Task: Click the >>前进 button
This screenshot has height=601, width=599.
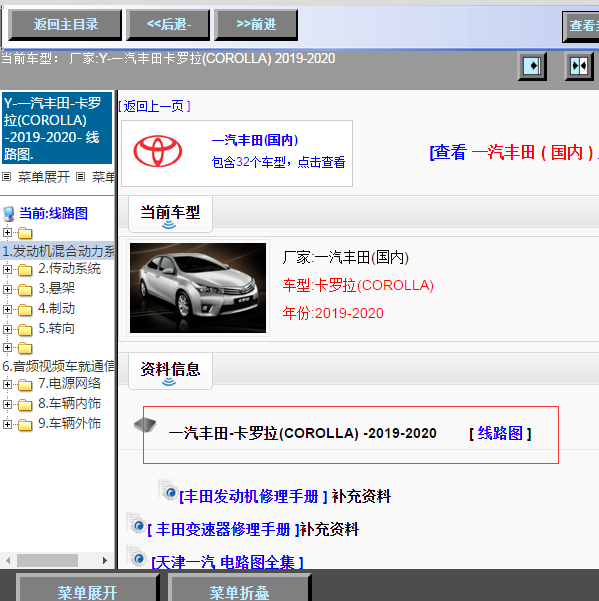Action: [x=256, y=25]
